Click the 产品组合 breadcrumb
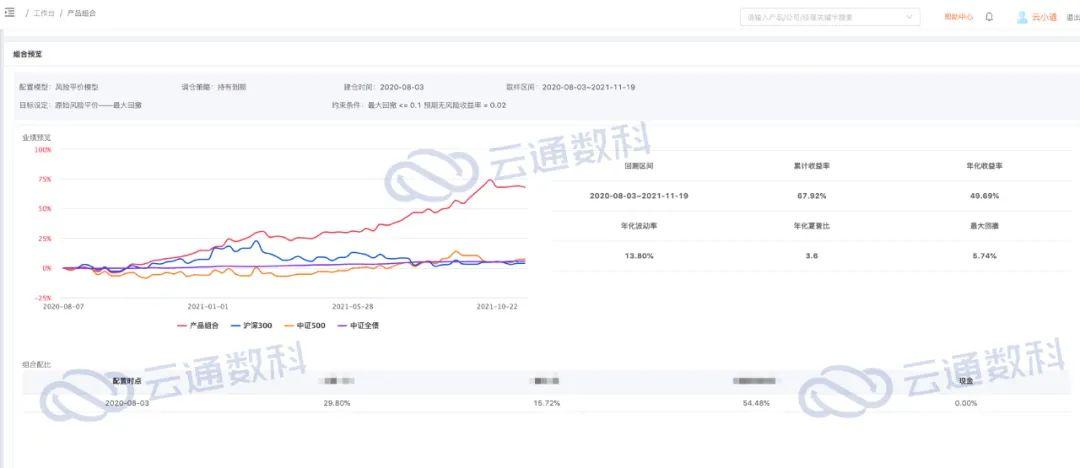This screenshot has width=1080, height=468. click(x=82, y=14)
